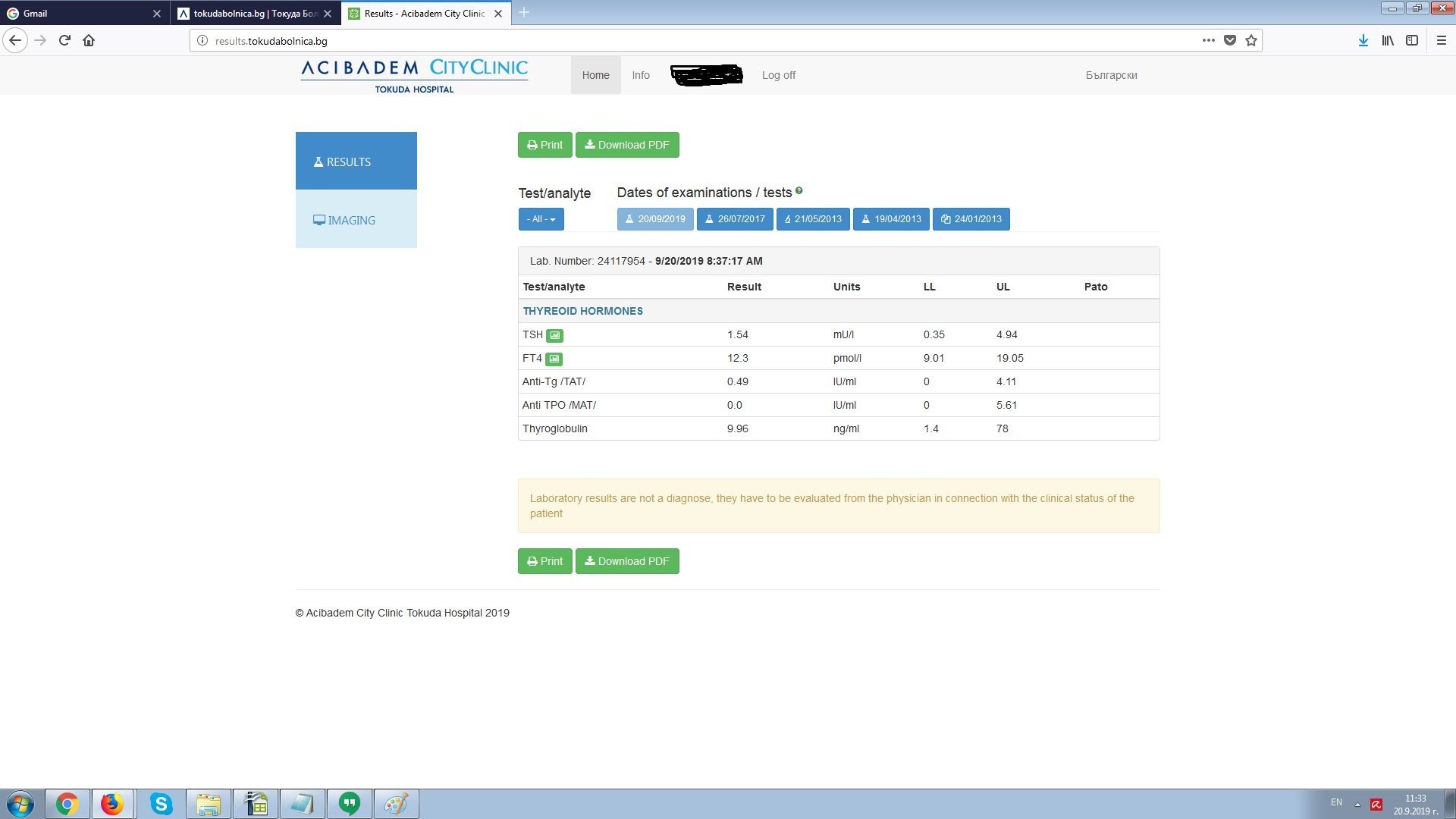The height and width of the screenshot is (819, 1456).
Task: Select the 26/07/2017 examination date
Action: tap(734, 219)
